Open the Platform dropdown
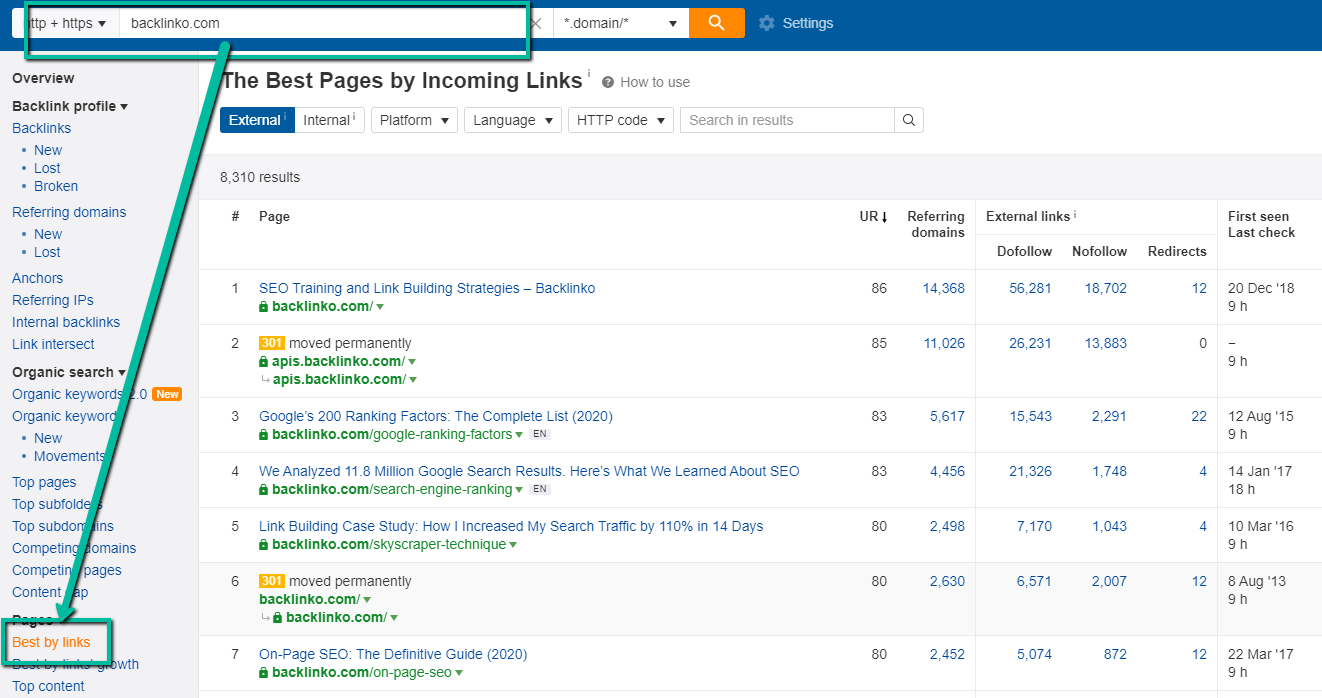The width and height of the screenshot is (1322, 698). point(414,120)
